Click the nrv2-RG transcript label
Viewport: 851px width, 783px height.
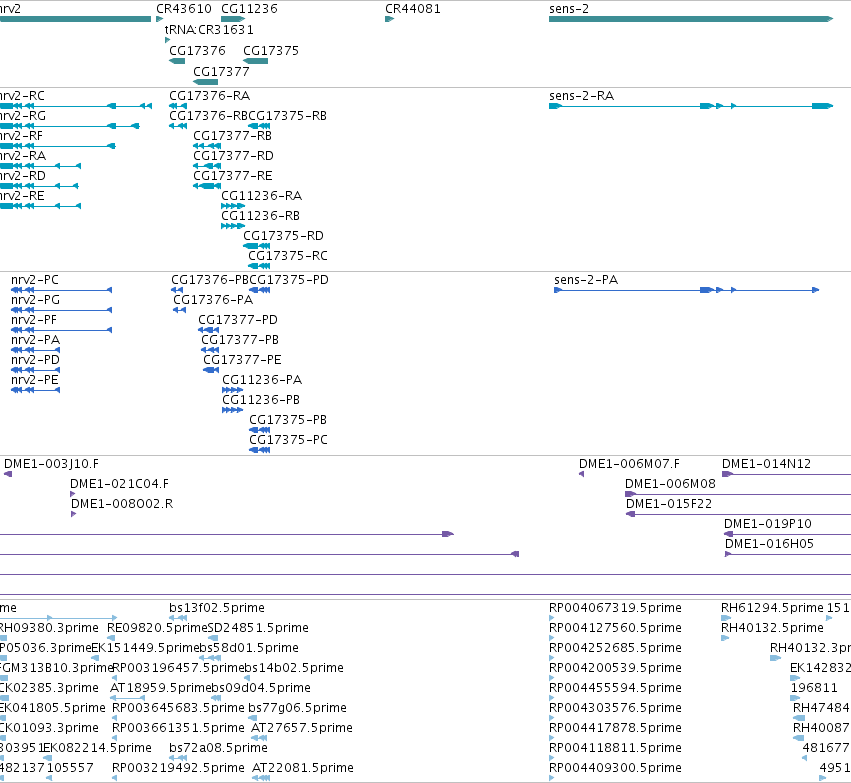[x=22, y=116]
